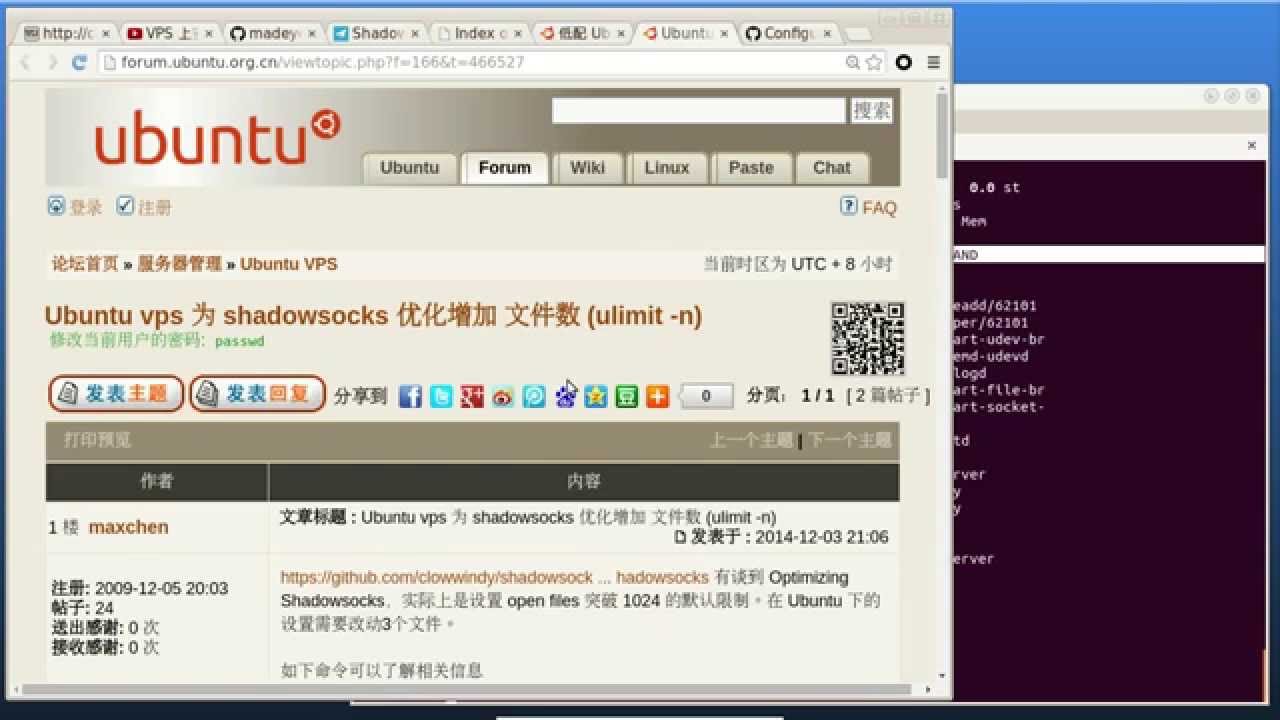Open the Chrome hamburger menu
The image size is (1280, 720).
[933, 62]
